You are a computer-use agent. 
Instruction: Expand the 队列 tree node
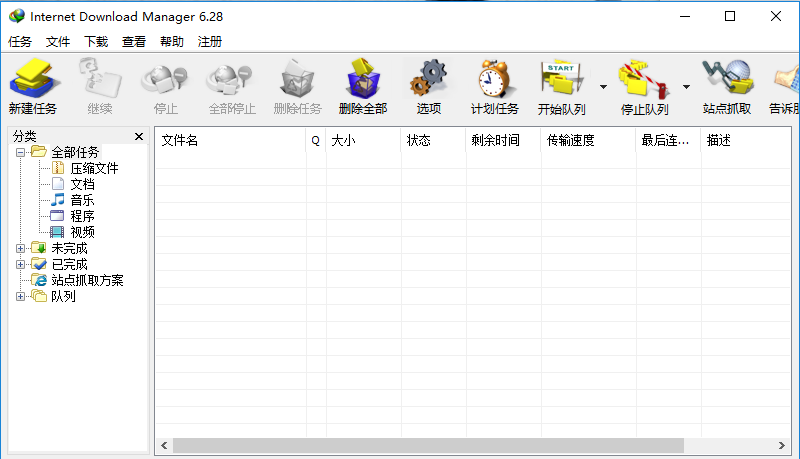pyautogui.click(x=20, y=296)
